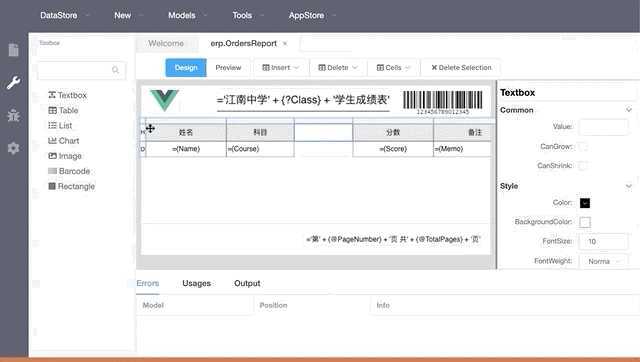The image size is (640, 362).
Task: Open the DataStore menu
Action: (x=64, y=16)
